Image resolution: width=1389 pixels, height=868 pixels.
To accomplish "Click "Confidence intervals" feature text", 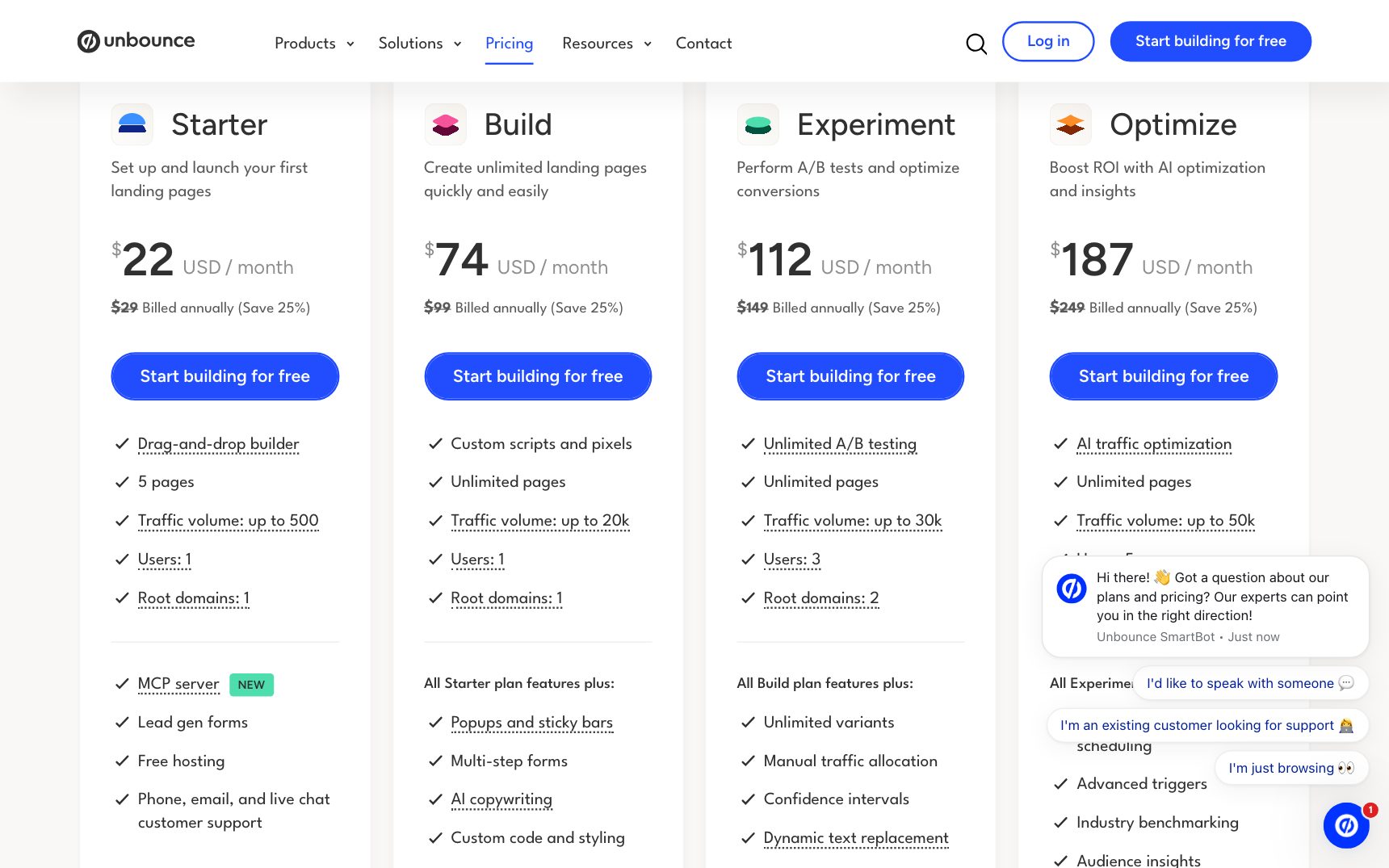I will [837, 799].
